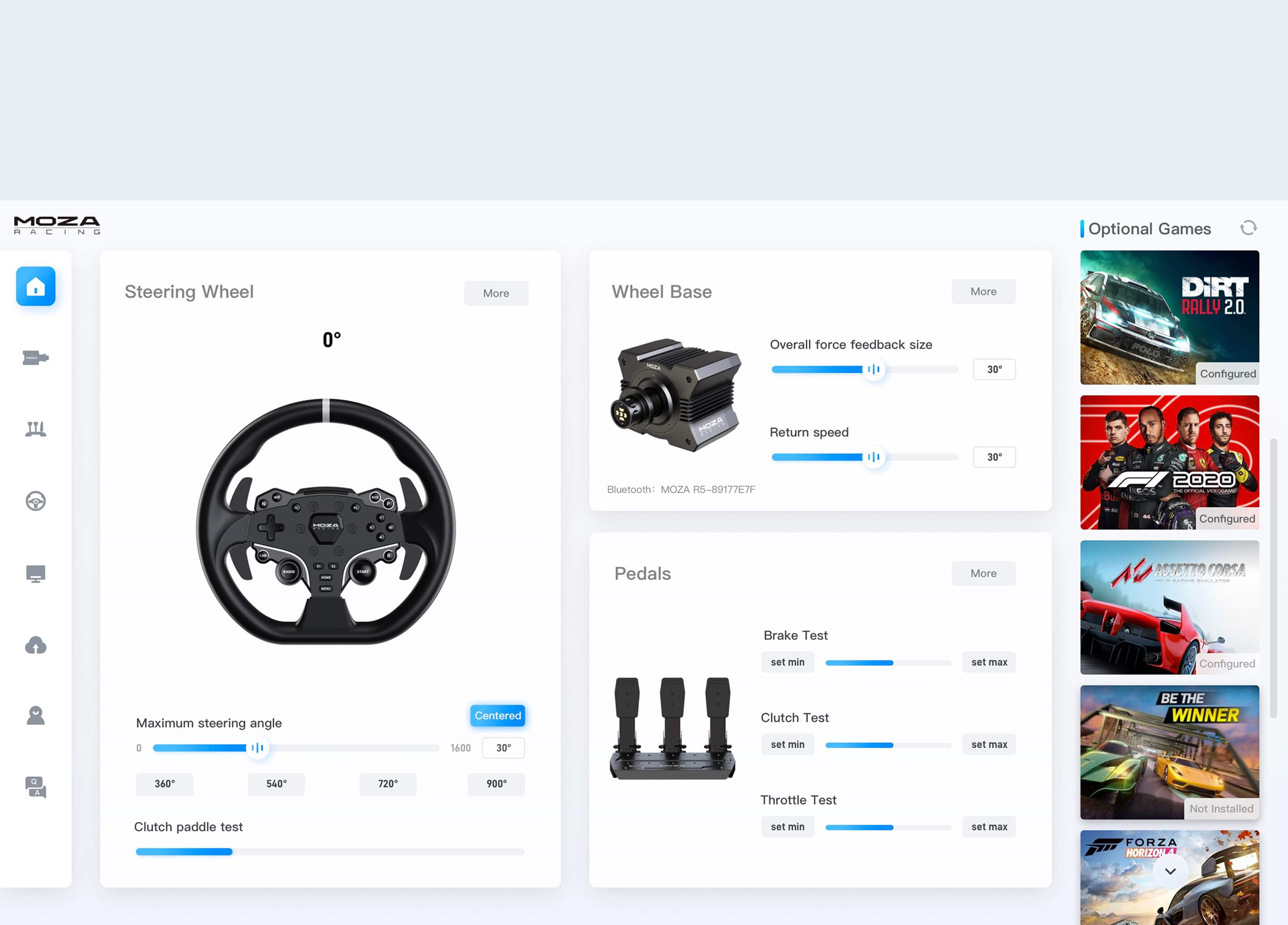This screenshot has height=925, width=1288.
Task: Open the Dirt Rally 2.0 game thumbnail
Action: [1169, 317]
